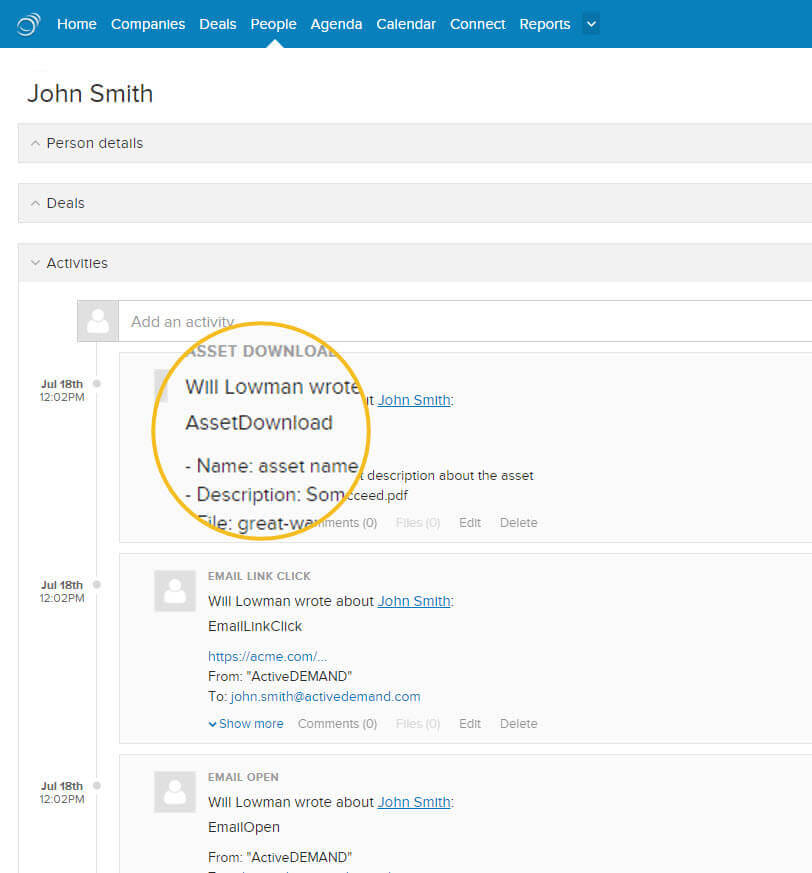Select the People tab
The image size is (812, 873).
[x=273, y=24]
